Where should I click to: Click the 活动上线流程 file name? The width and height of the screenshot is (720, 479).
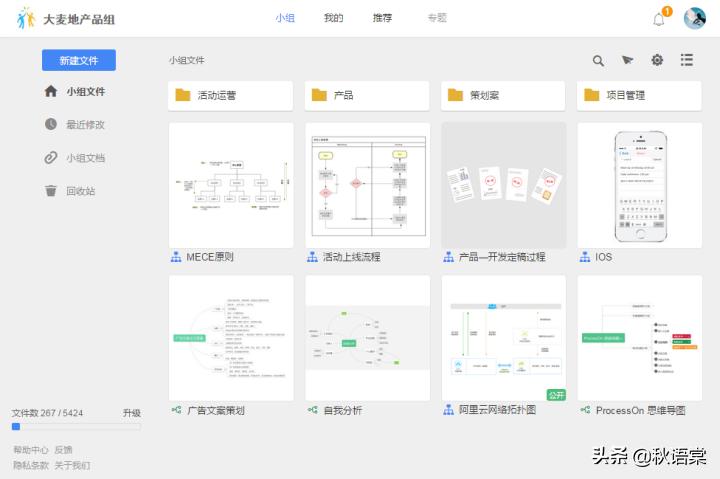click(x=351, y=257)
